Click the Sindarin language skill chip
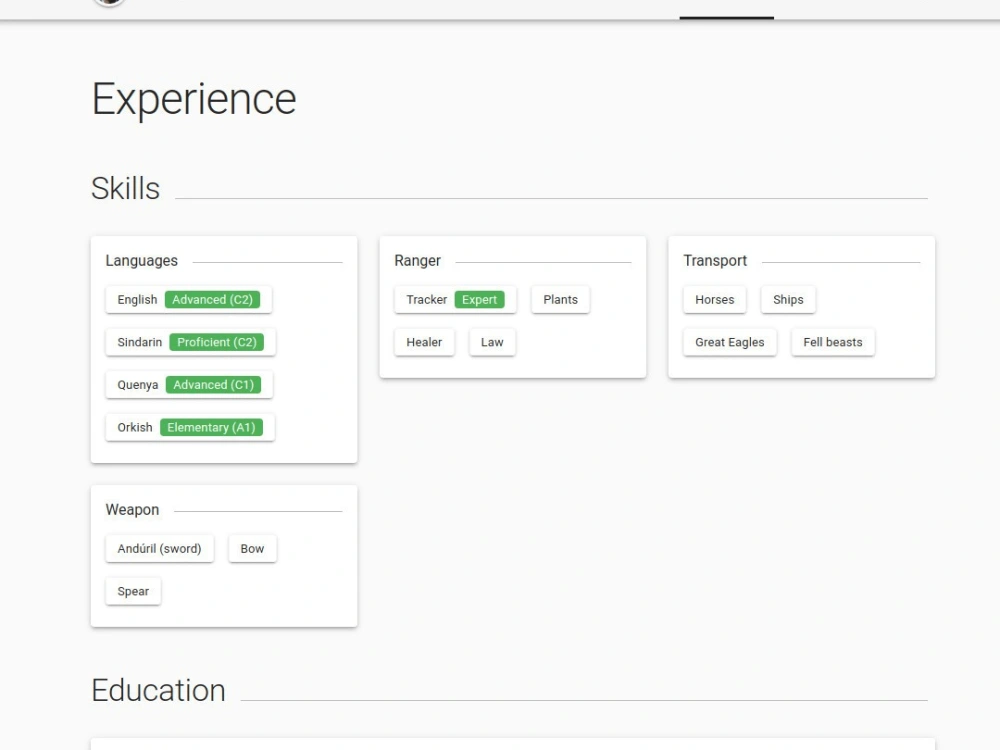Screen dimensions: 1000x750 coord(191,342)
